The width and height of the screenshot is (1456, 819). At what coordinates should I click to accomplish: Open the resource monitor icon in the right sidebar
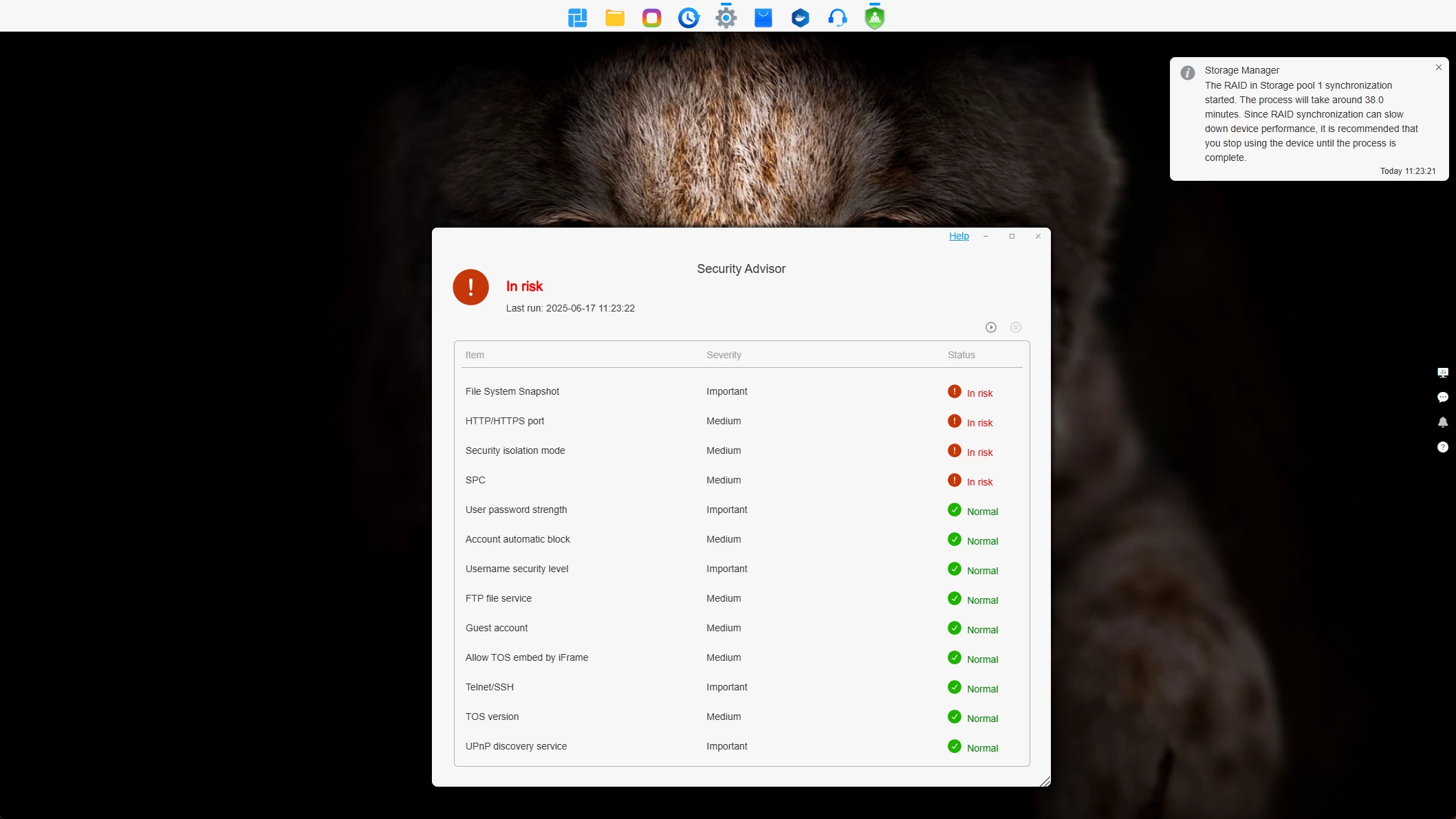1443,373
